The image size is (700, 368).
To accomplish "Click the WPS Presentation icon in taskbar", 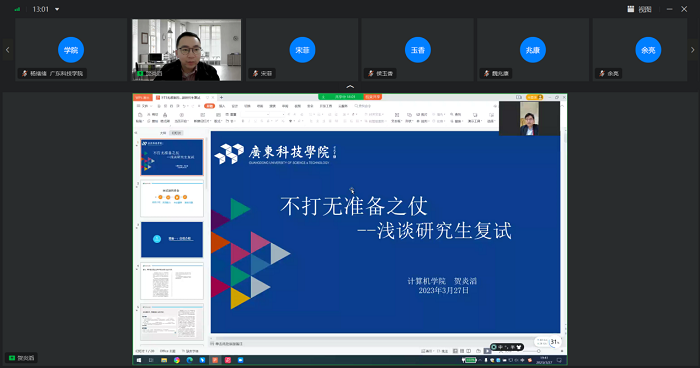I will click(215, 360).
